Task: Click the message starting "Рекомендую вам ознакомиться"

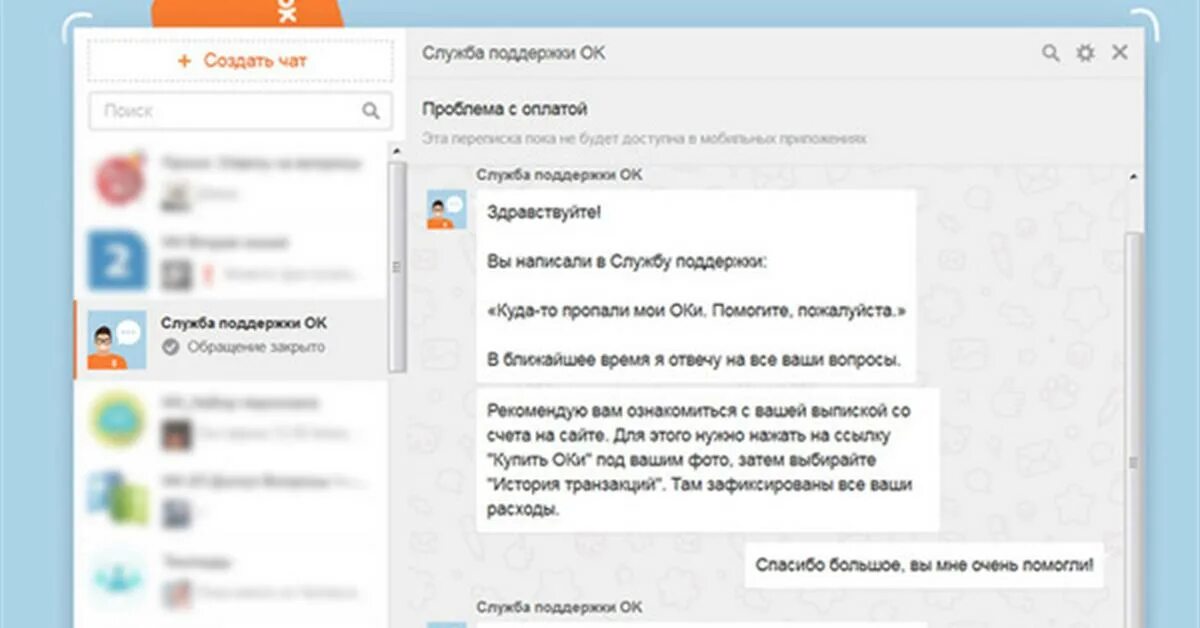Action: pos(707,460)
